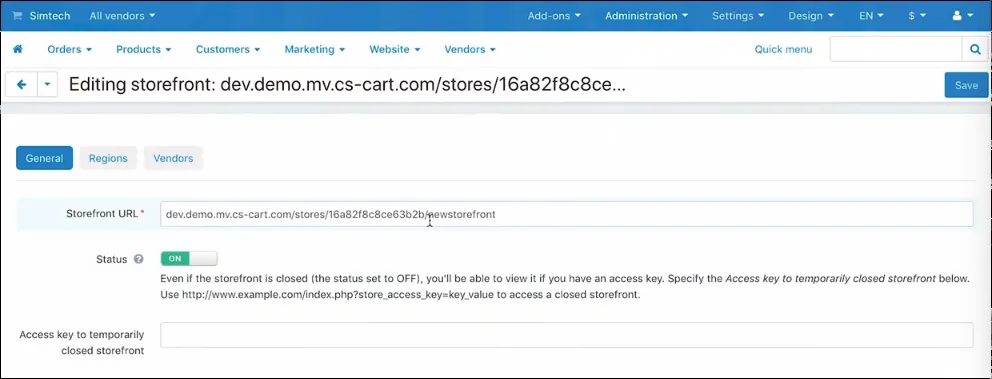Image resolution: width=992 pixels, height=379 pixels.
Task: Open the Products menu
Action: pos(144,49)
